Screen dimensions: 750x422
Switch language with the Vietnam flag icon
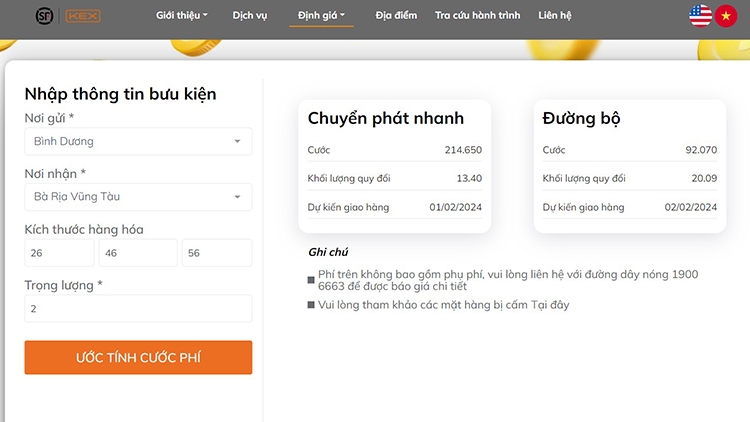coord(725,16)
